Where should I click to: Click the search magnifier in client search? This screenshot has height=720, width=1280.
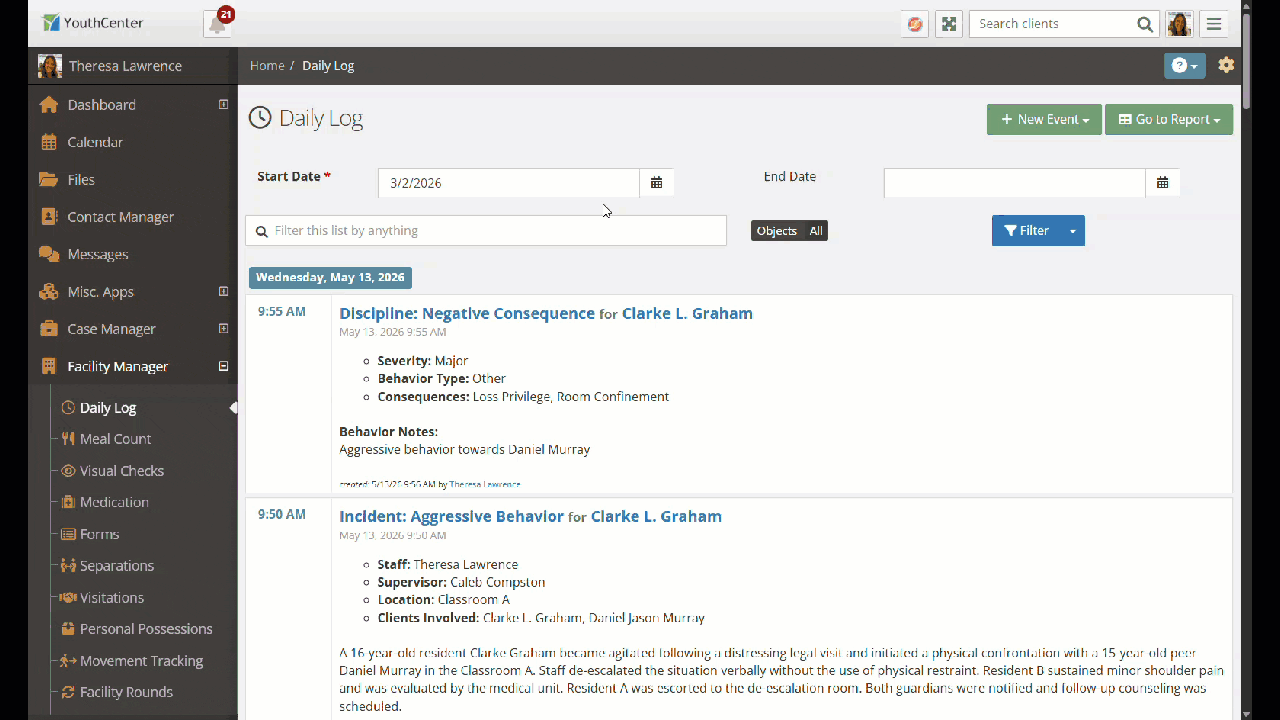pyautogui.click(x=1145, y=24)
